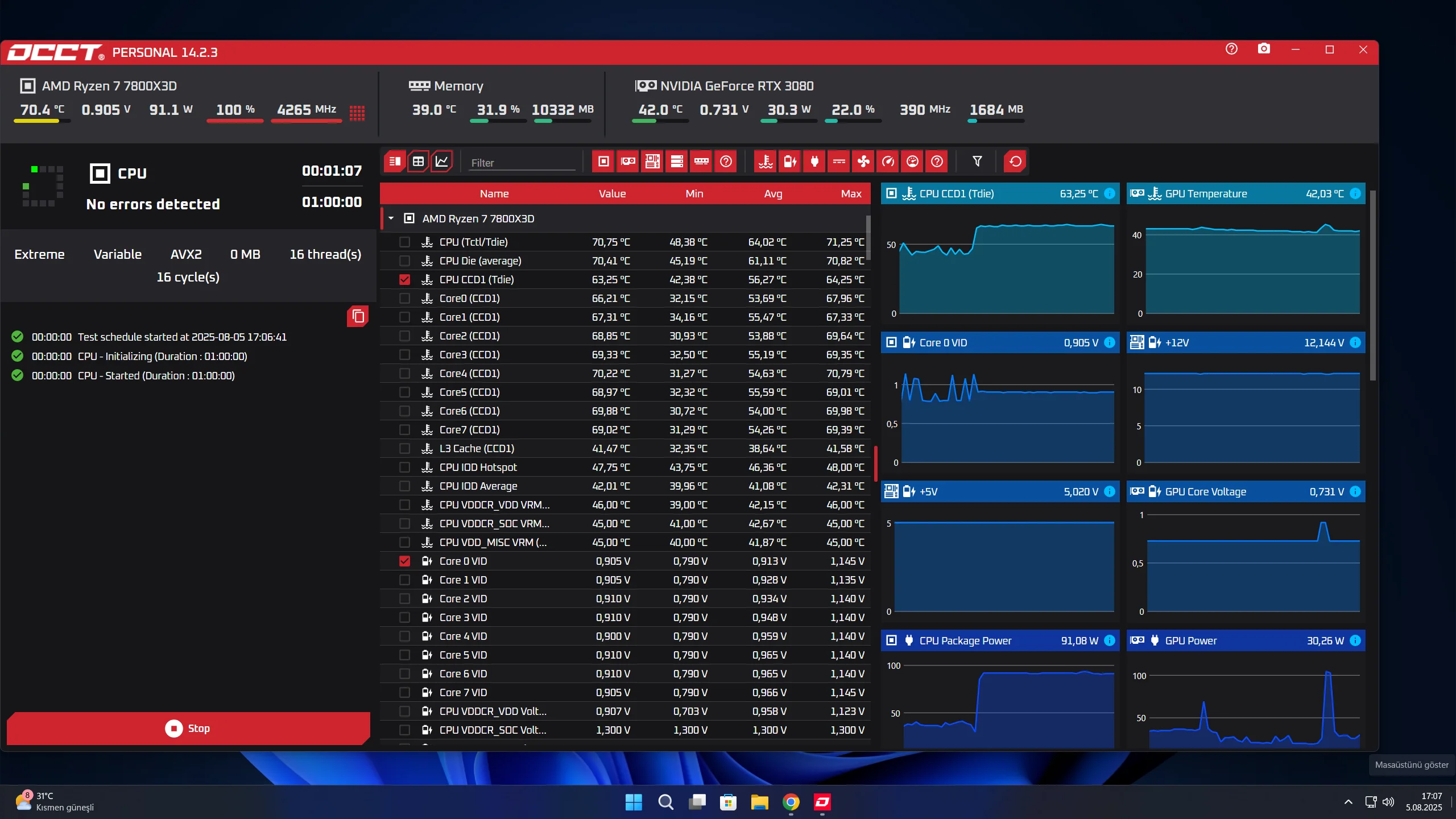
Task: Collapse the AMD Ryzen 7 7800X3D group
Action: 391,219
